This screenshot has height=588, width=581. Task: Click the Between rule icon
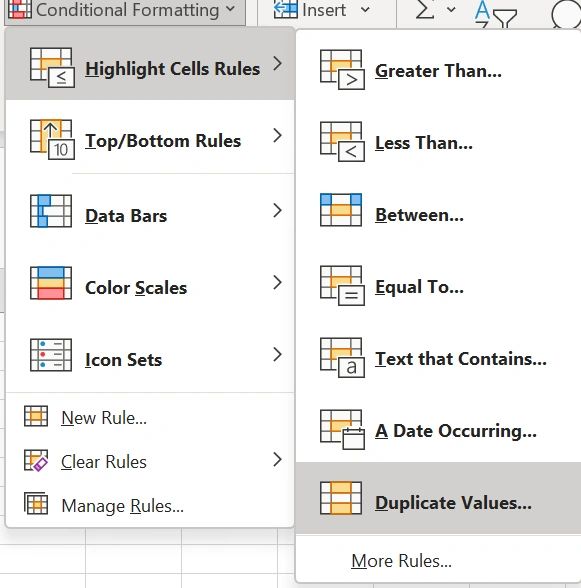[341, 210]
